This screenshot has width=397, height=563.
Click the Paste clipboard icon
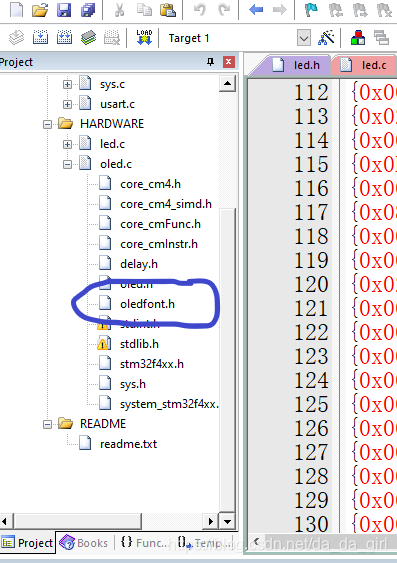pos(168,9)
